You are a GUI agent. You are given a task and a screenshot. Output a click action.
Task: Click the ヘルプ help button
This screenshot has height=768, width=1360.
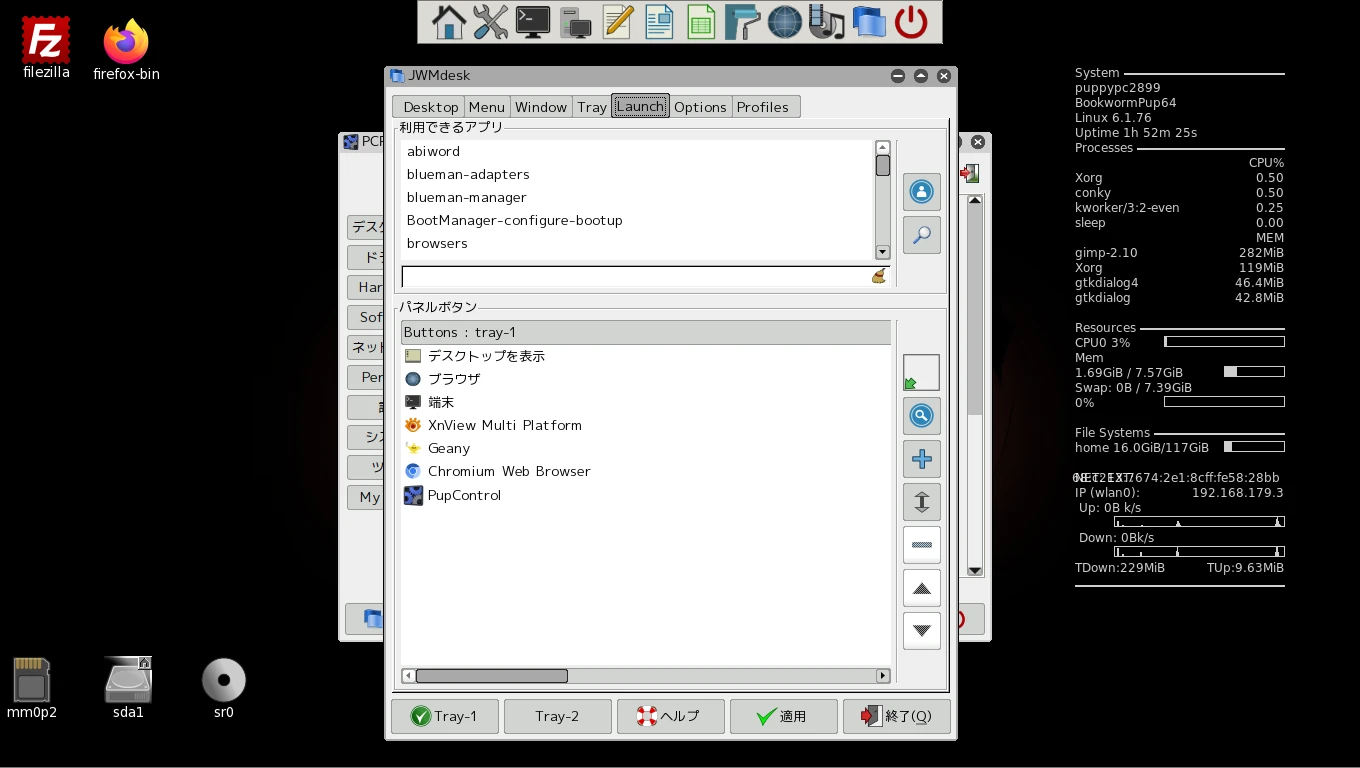(670, 716)
